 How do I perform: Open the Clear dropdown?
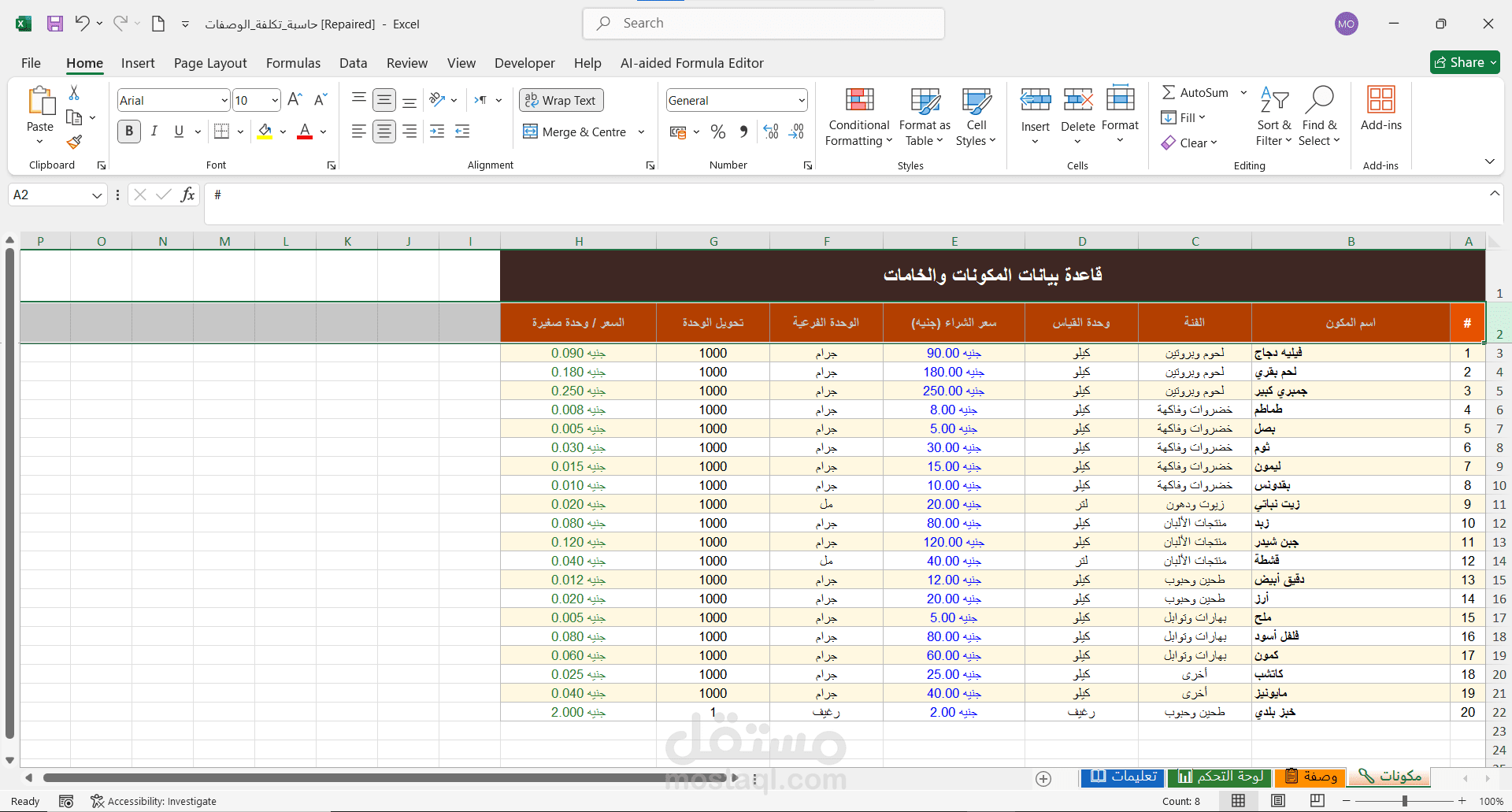coord(1190,143)
